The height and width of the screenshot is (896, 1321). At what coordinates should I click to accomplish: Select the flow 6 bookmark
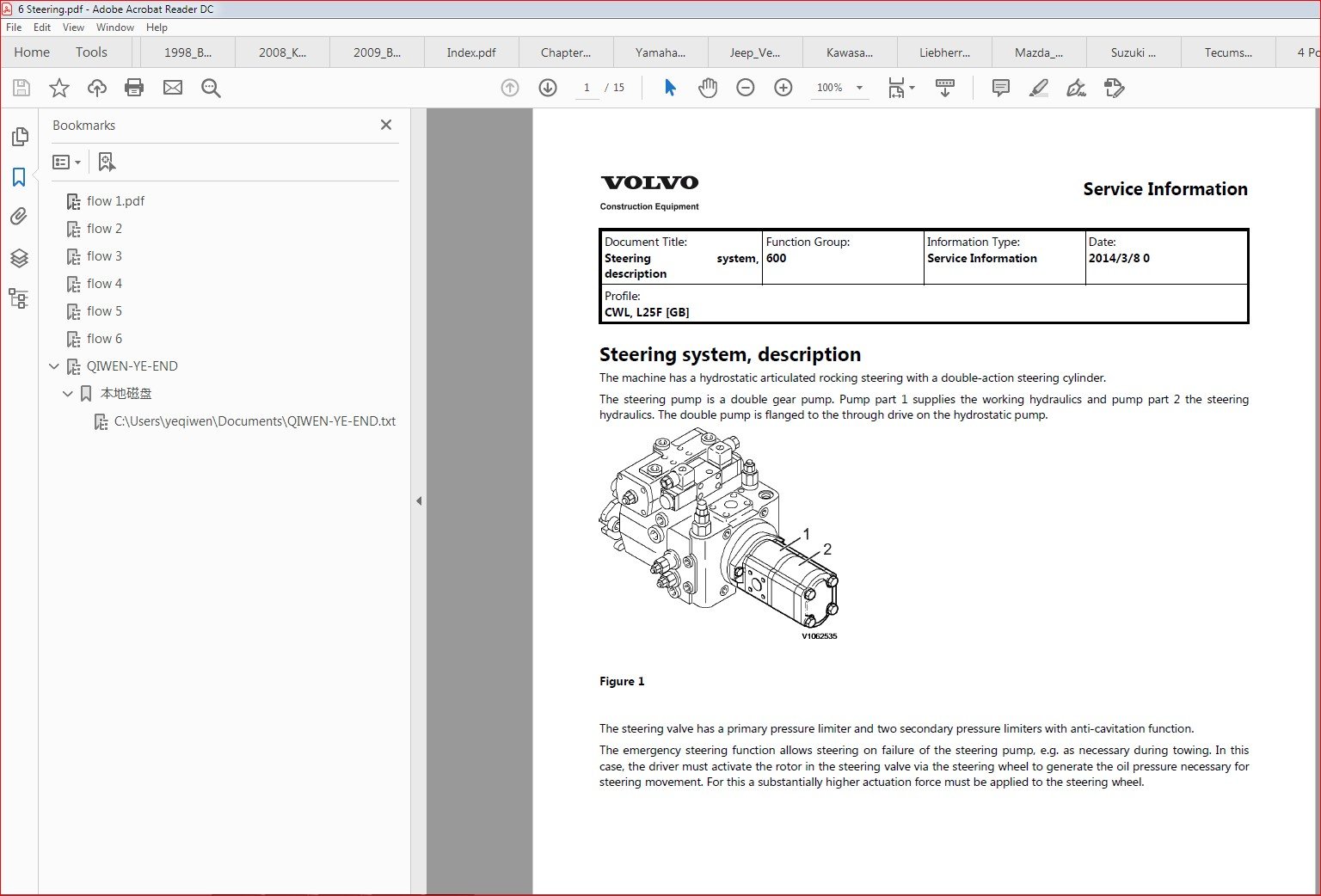[x=104, y=339]
